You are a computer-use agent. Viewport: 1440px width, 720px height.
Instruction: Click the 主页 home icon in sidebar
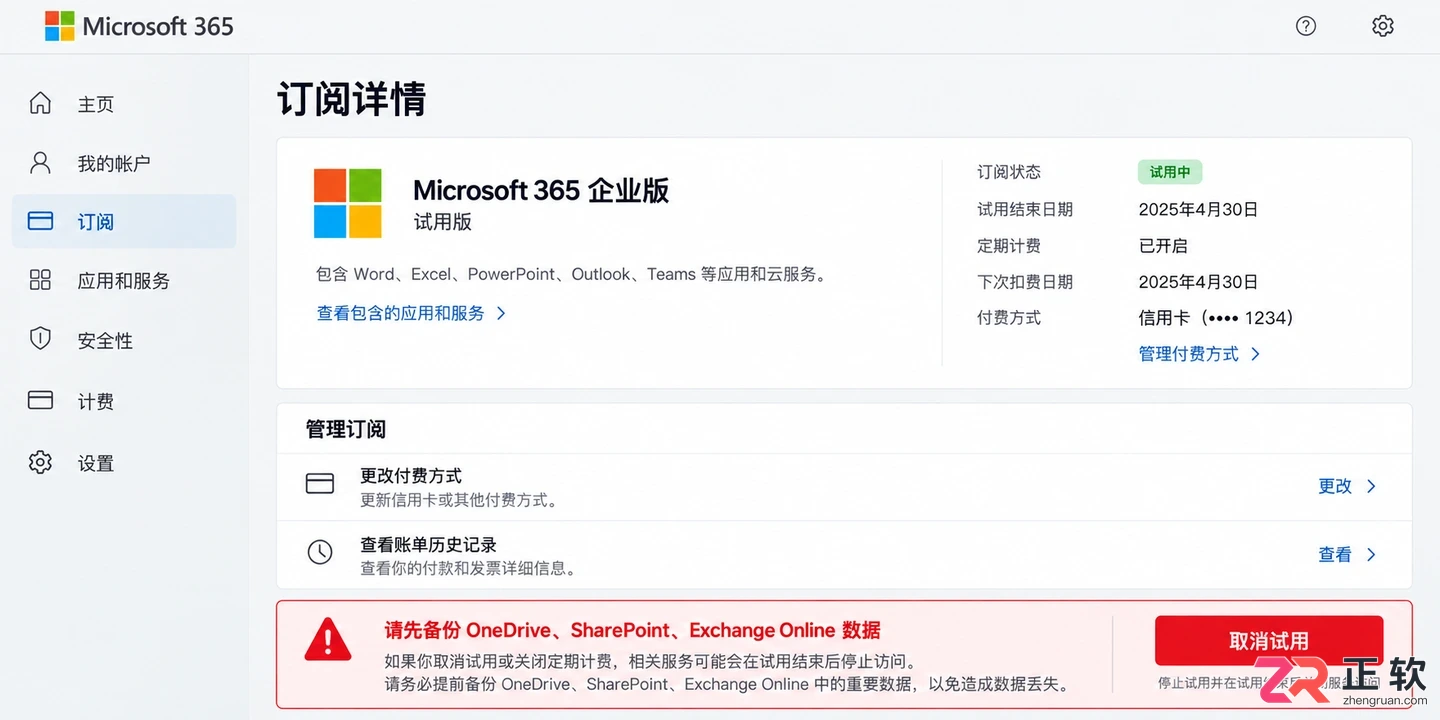click(x=40, y=103)
